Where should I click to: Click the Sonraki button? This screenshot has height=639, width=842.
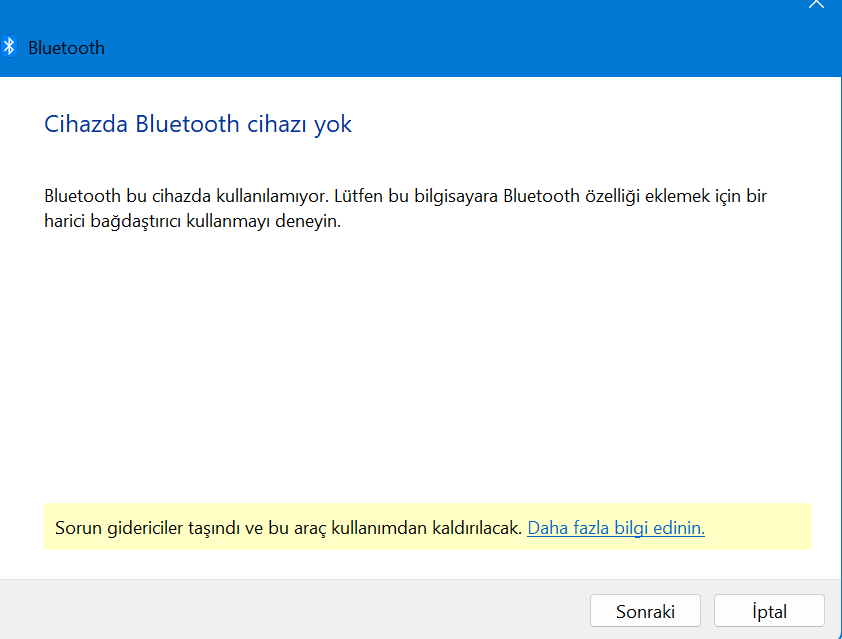[x=645, y=611]
